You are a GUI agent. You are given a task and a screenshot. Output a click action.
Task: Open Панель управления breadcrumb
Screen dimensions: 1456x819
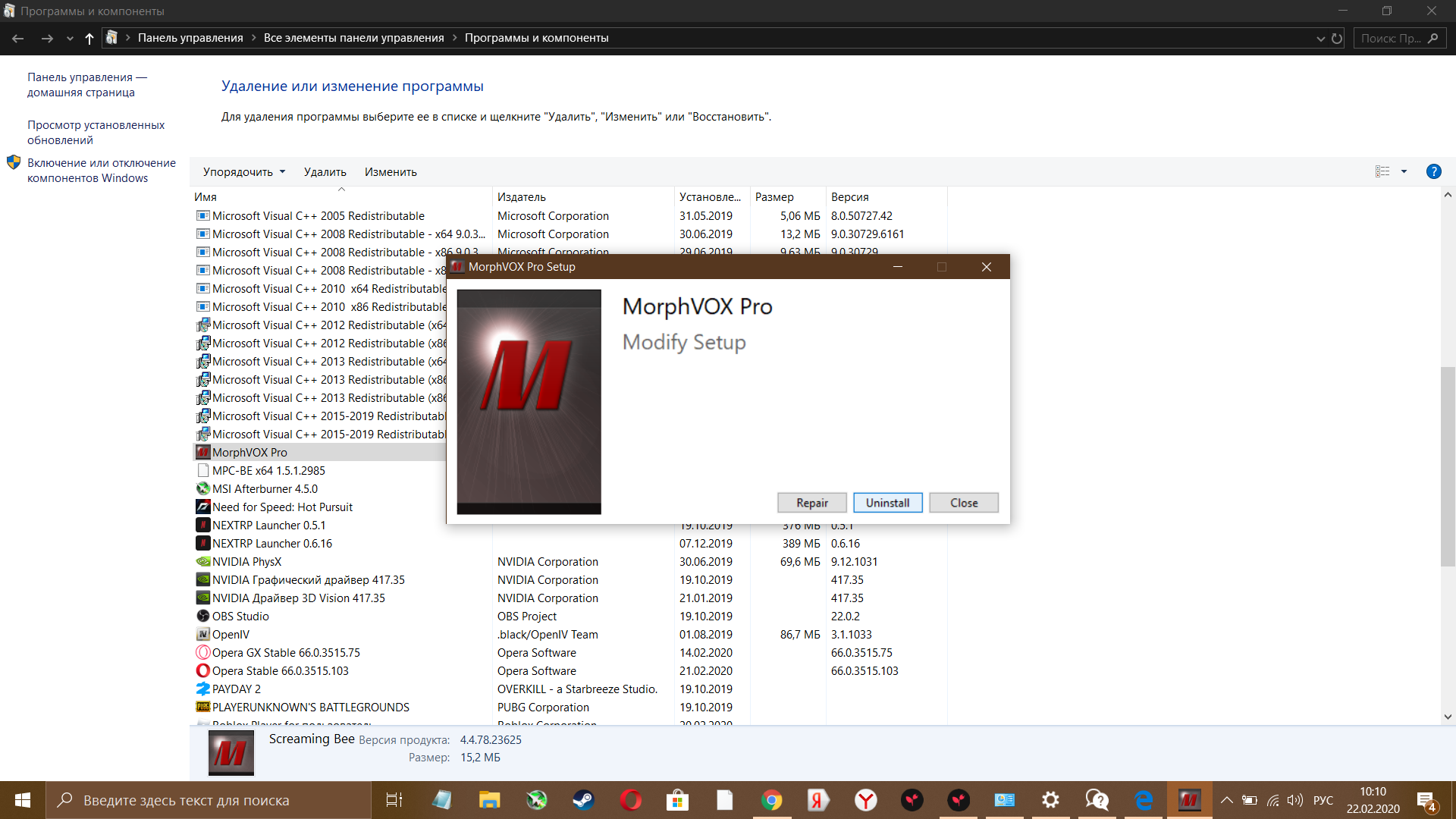[x=190, y=38]
